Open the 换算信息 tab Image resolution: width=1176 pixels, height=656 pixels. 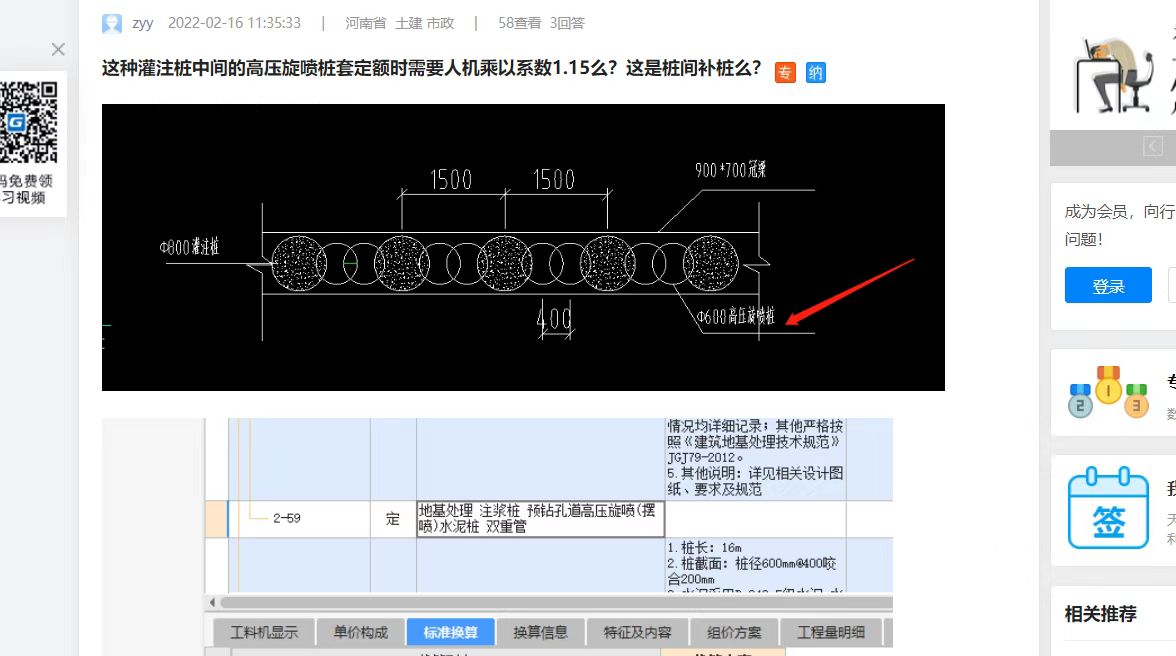(540, 632)
